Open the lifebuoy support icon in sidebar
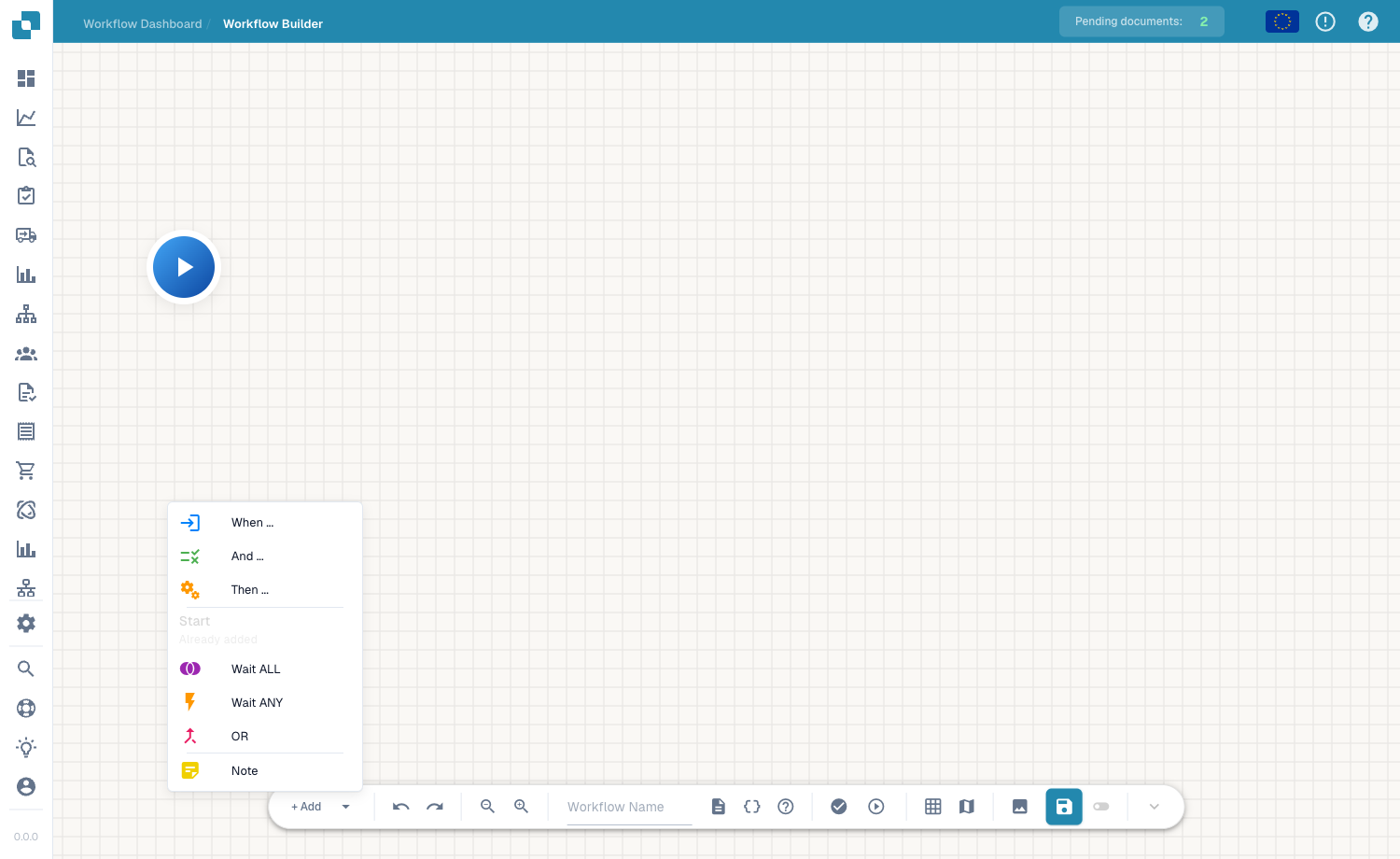 click(x=26, y=708)
